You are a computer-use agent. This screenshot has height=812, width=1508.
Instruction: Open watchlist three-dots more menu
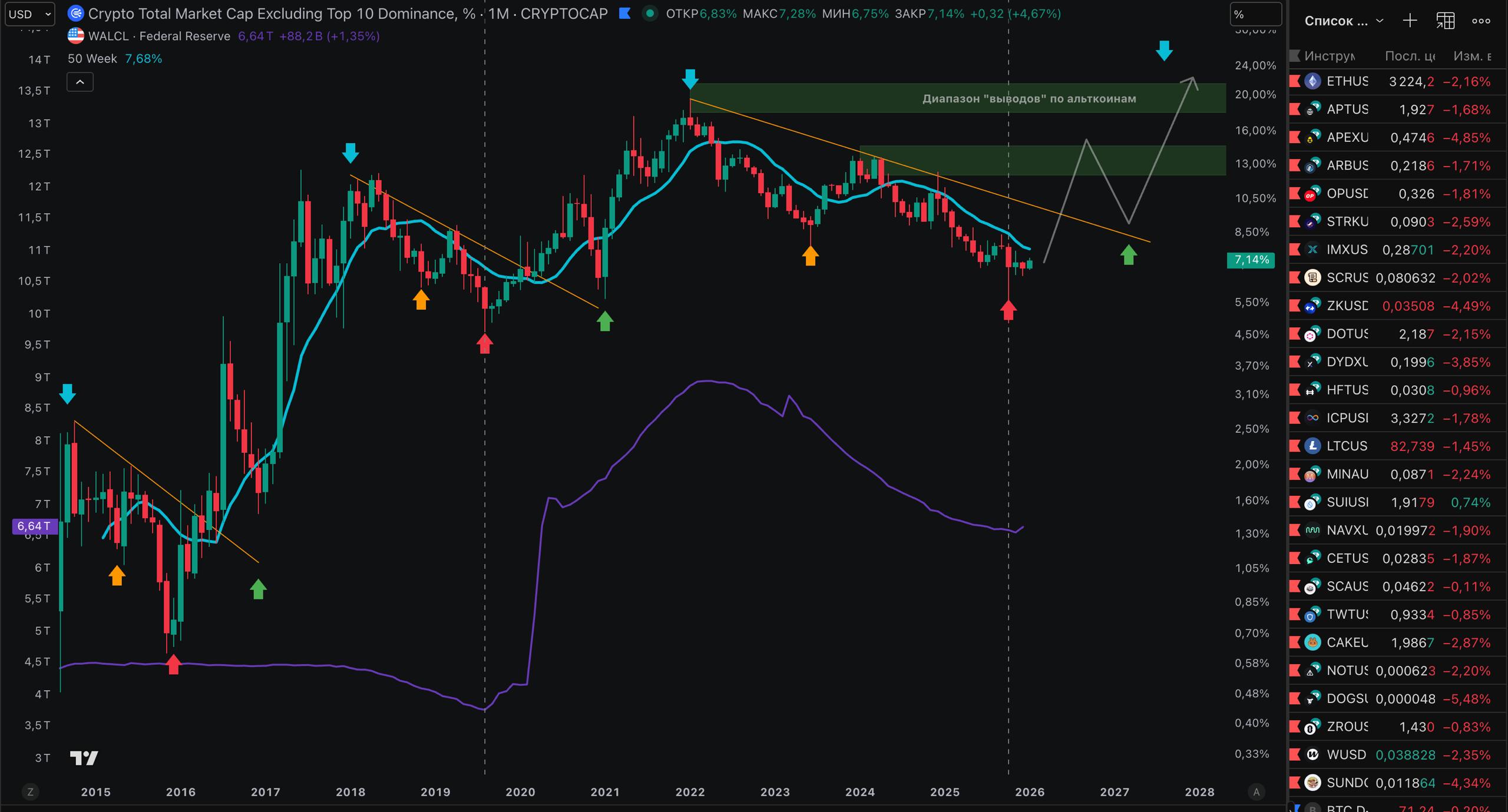(x=1481, y=21)
